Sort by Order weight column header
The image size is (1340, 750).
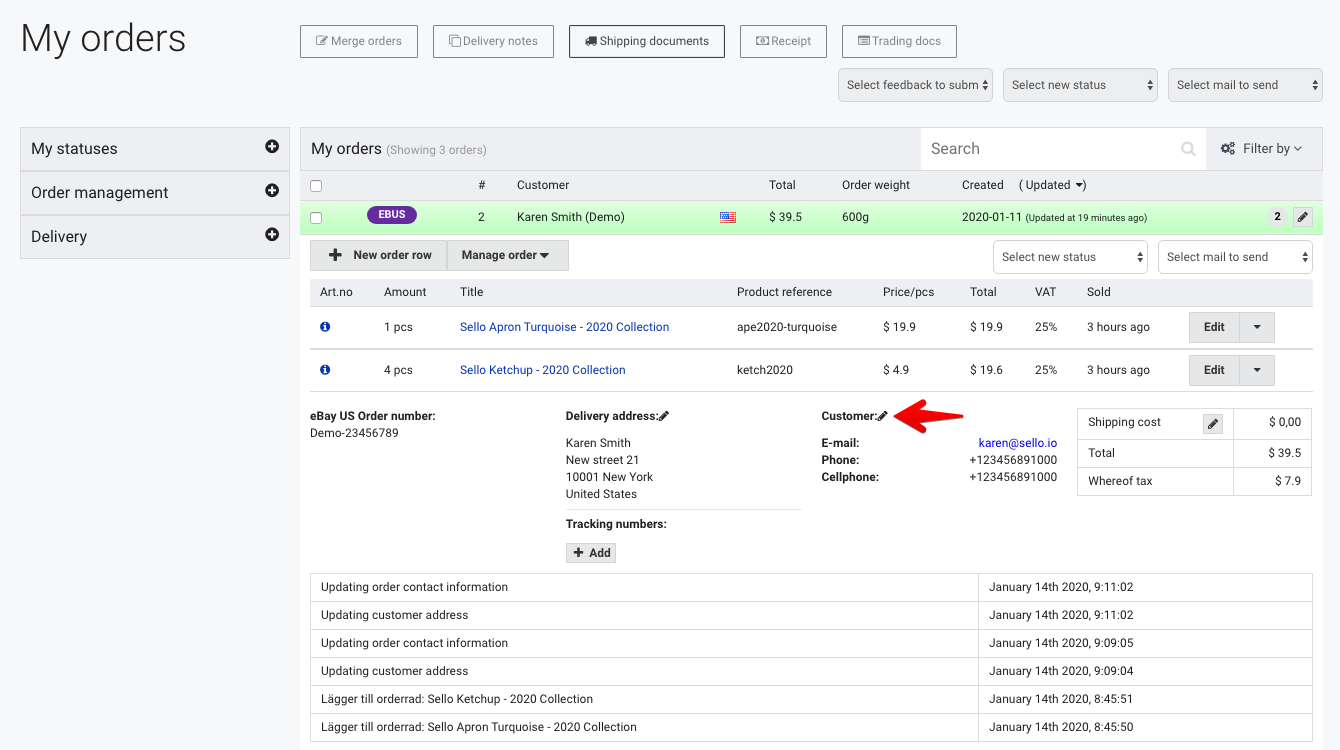point(876,185)
